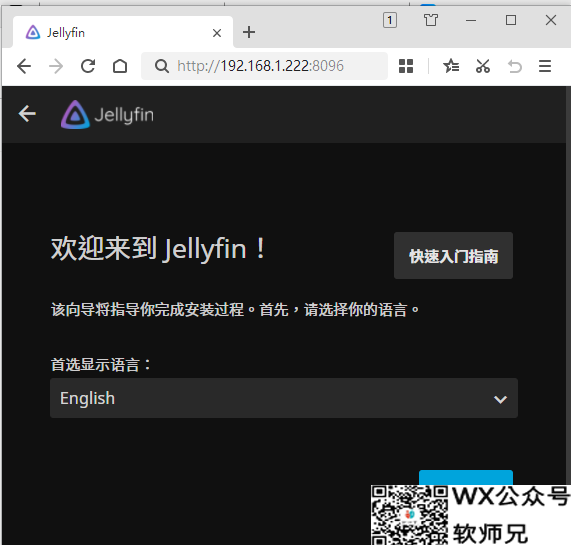This screenshot has width=571, height=545.
Task: Click the Jellyfin logo in header
Action: pyautogui.click(x=107, y=114)
